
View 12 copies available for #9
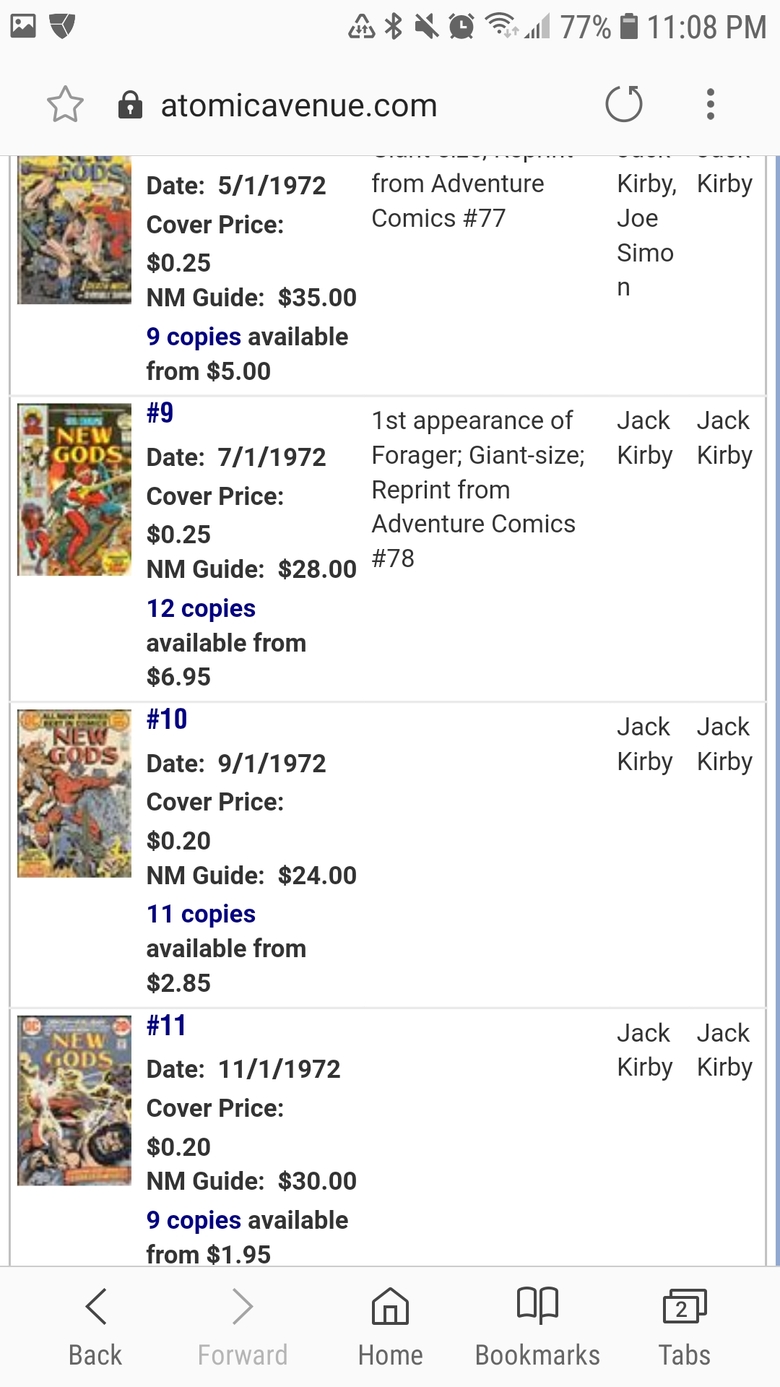201,608
